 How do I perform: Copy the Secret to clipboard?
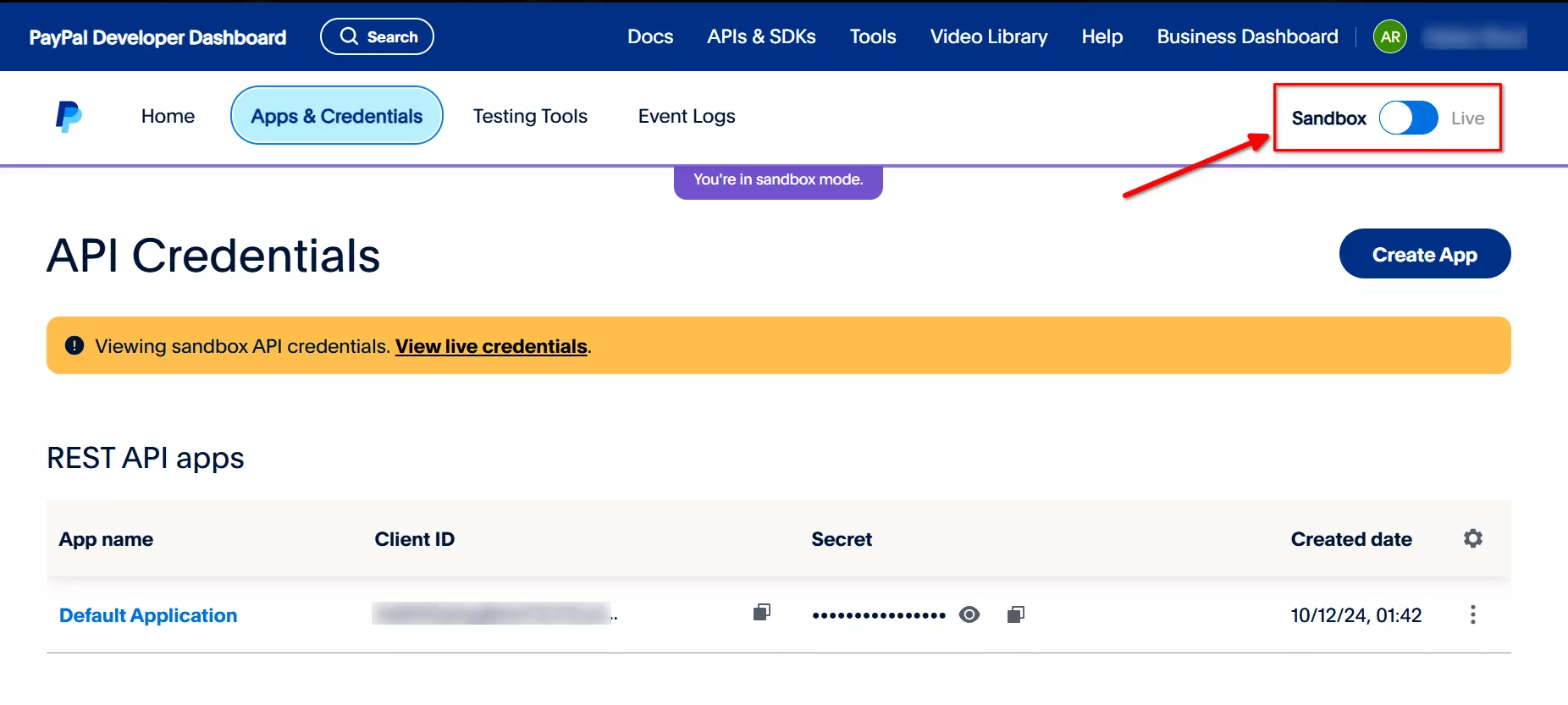pos(1016,614)
